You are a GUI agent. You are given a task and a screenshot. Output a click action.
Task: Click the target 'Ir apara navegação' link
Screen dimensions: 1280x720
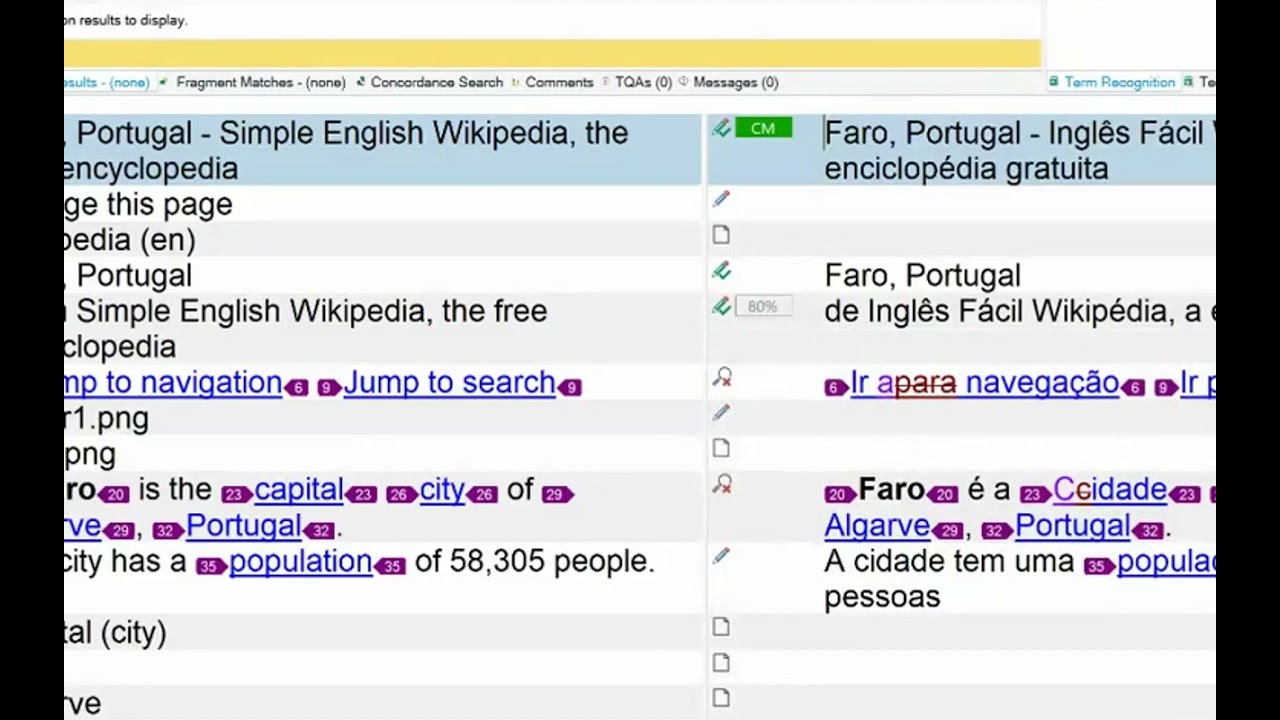point(984,382)
